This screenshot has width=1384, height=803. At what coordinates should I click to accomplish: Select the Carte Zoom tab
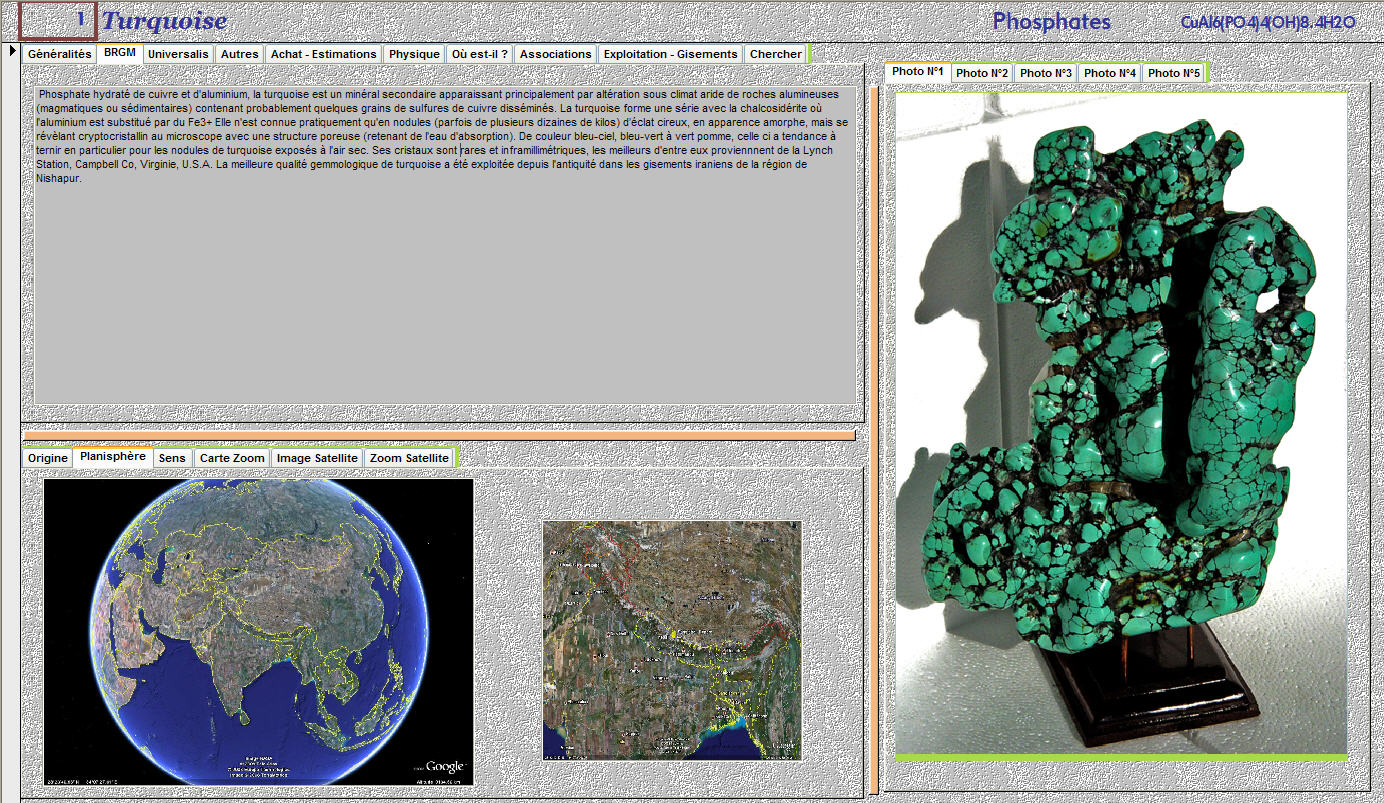tap(232, 458)
